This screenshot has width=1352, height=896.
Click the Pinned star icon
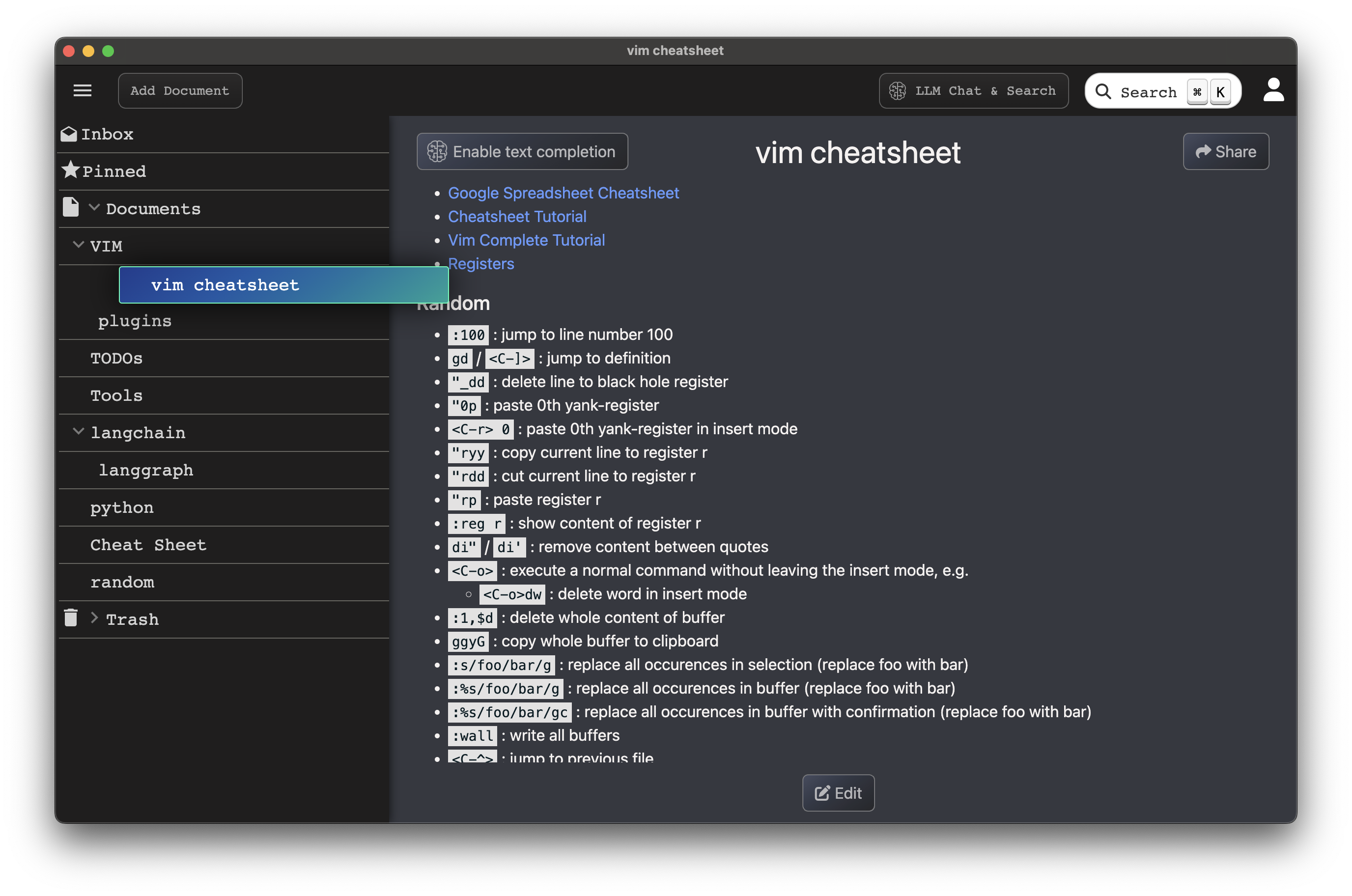[70, 169]
